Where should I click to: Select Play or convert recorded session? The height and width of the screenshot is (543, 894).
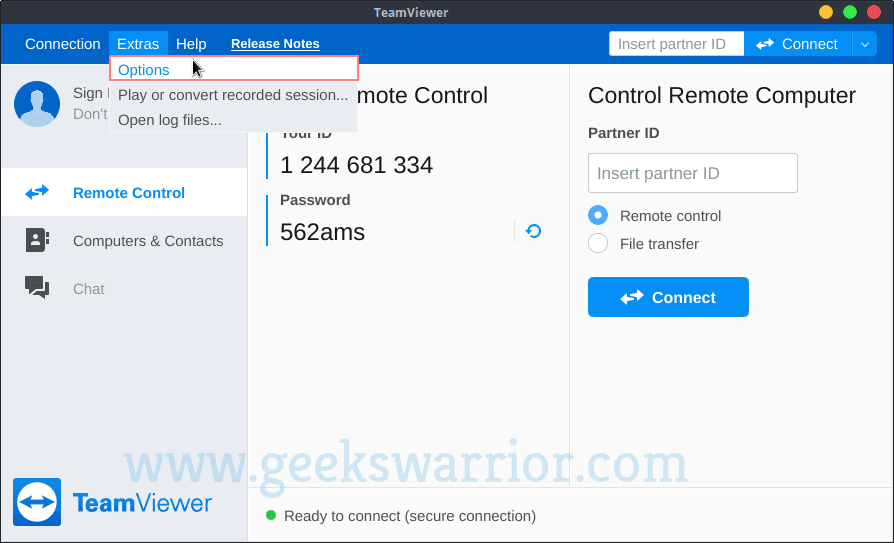point(234,95)
